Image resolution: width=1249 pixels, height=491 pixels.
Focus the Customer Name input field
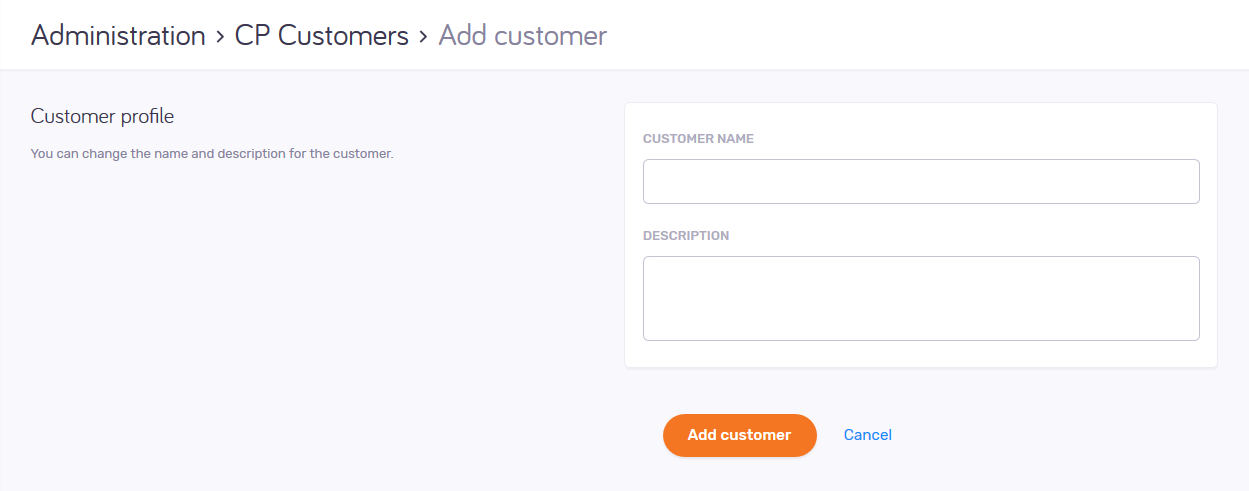pos(920,182)
